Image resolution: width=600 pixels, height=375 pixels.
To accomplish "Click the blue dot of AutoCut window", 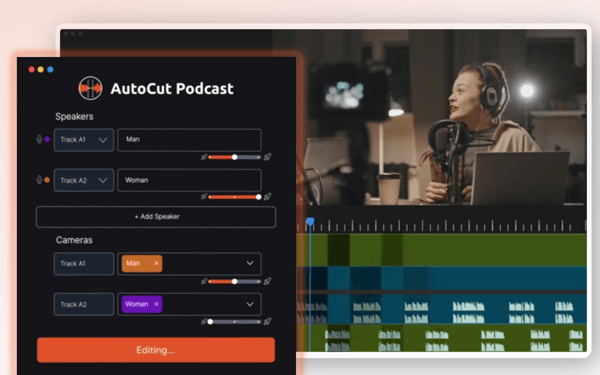I will (50, 69).
